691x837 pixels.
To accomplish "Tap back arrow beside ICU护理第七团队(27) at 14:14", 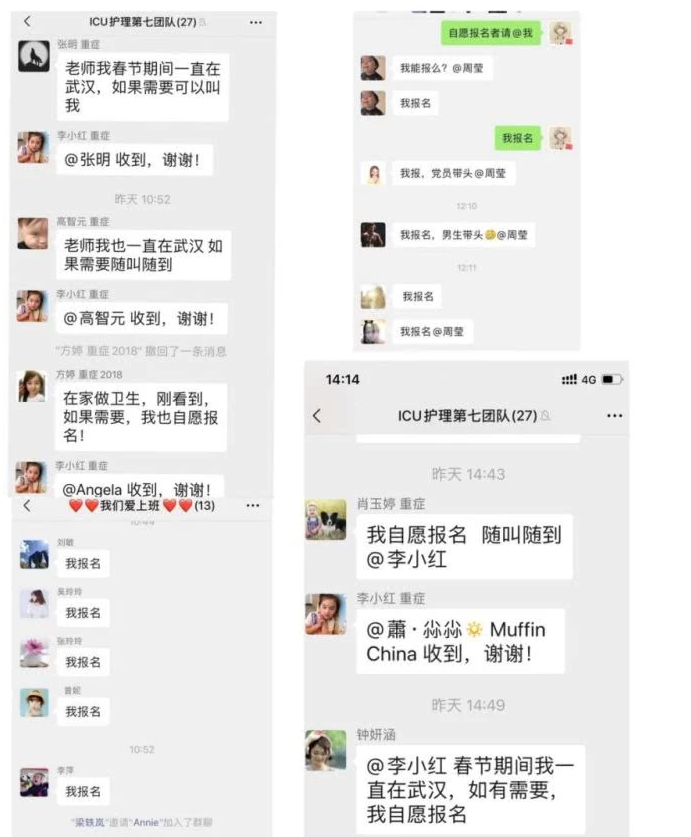I will [x=317, y=416].
